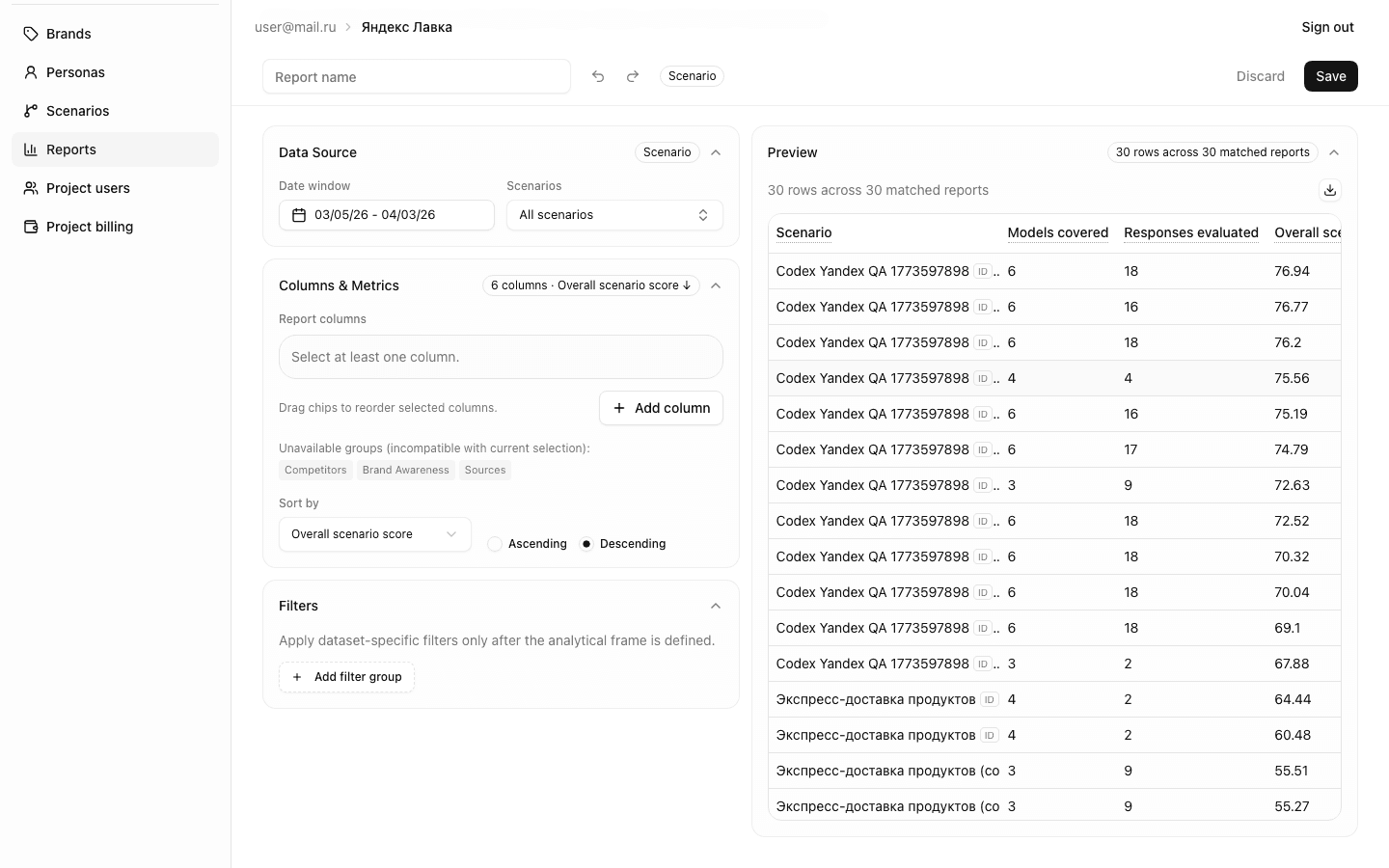Open Project billing via card icon
This screenshot has width=1389, height=868.
click(x=30, y=227)
